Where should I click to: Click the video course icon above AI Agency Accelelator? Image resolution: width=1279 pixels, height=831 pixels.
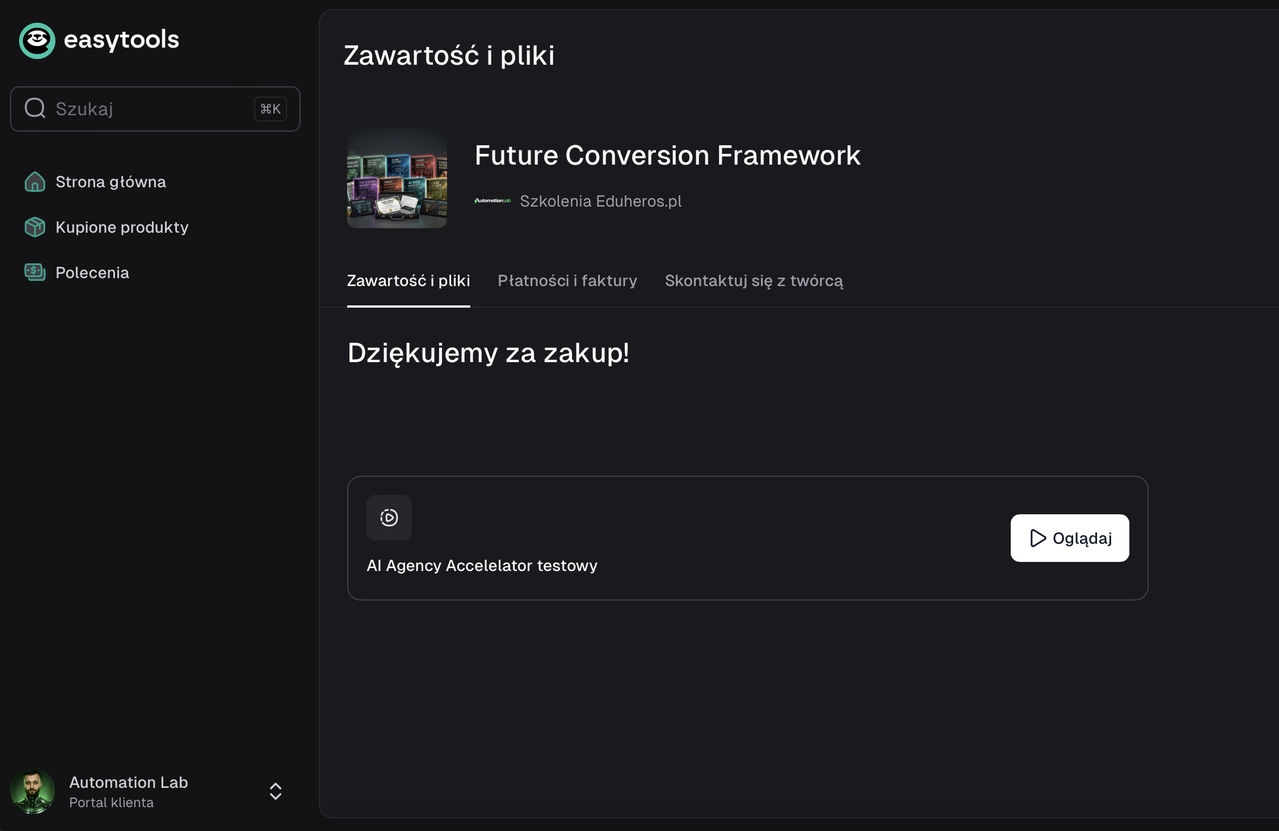coord(389,518)
